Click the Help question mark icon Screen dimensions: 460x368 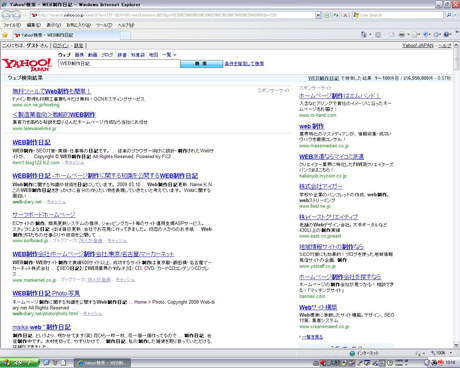point(447,34)
